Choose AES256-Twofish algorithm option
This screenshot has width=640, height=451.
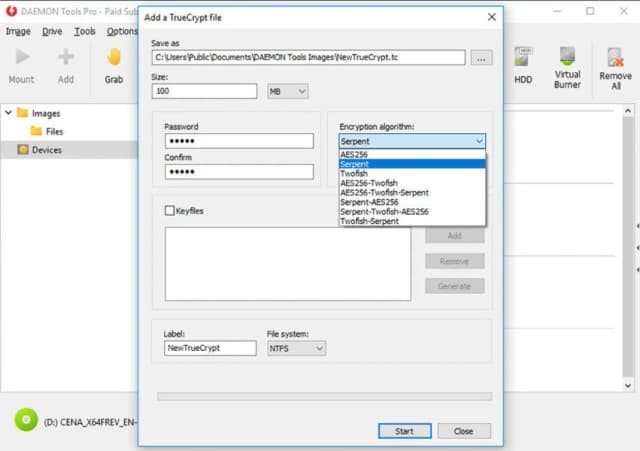(412, 183)
